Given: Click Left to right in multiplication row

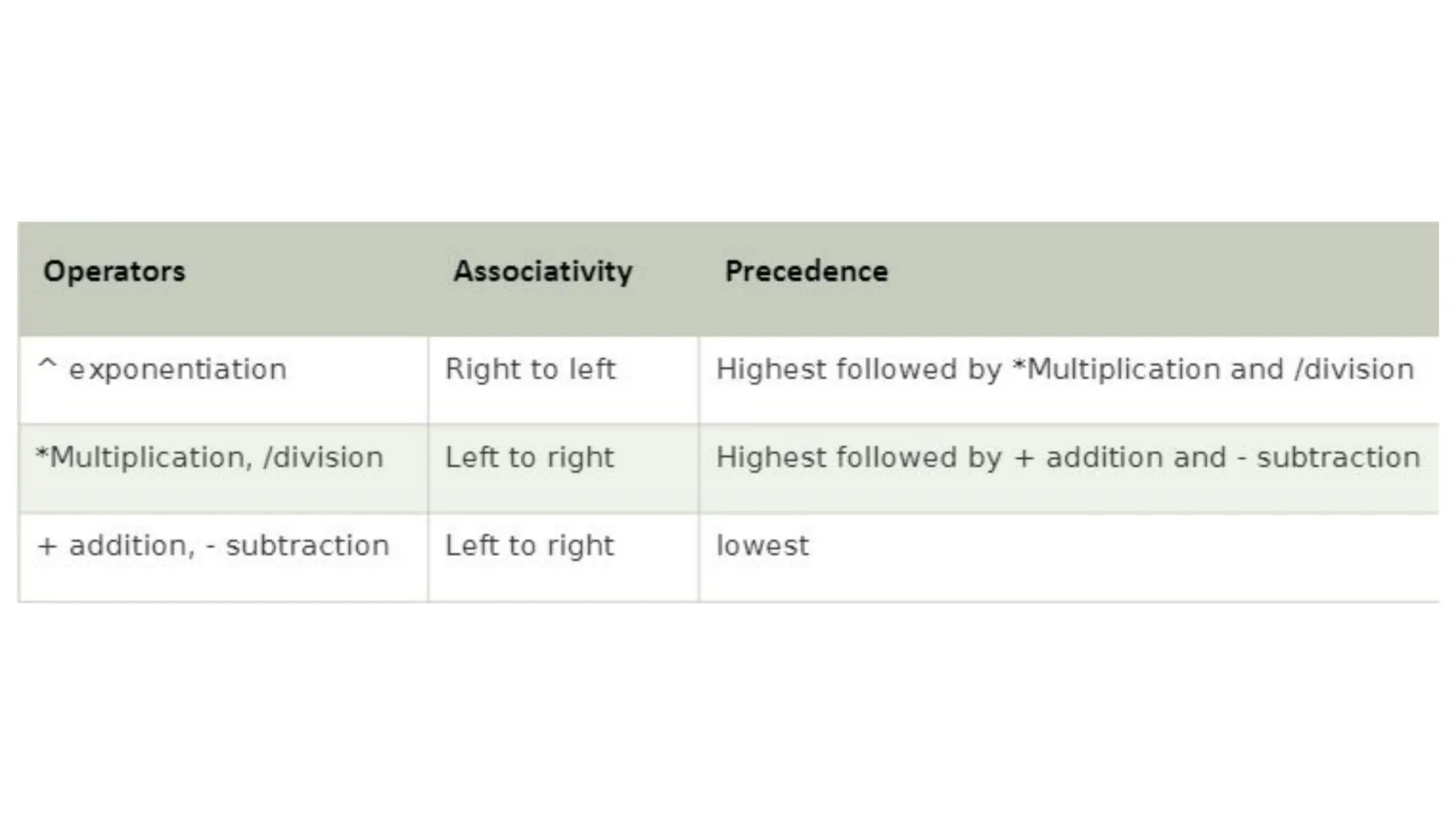Looking at the screenshot, I should tap(530, 458).
